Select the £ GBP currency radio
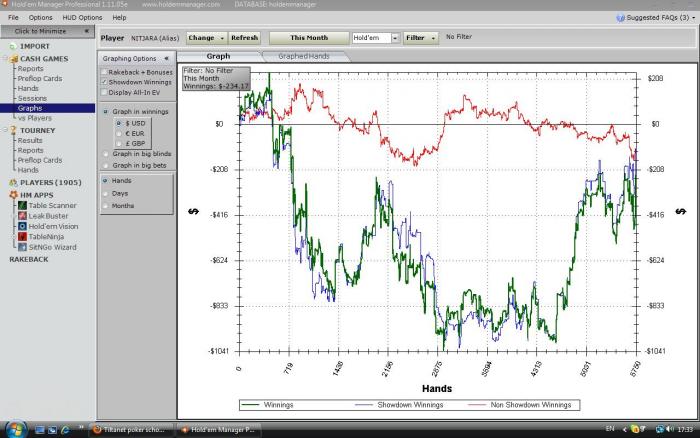The image size is (700, 438). [119, 143]
